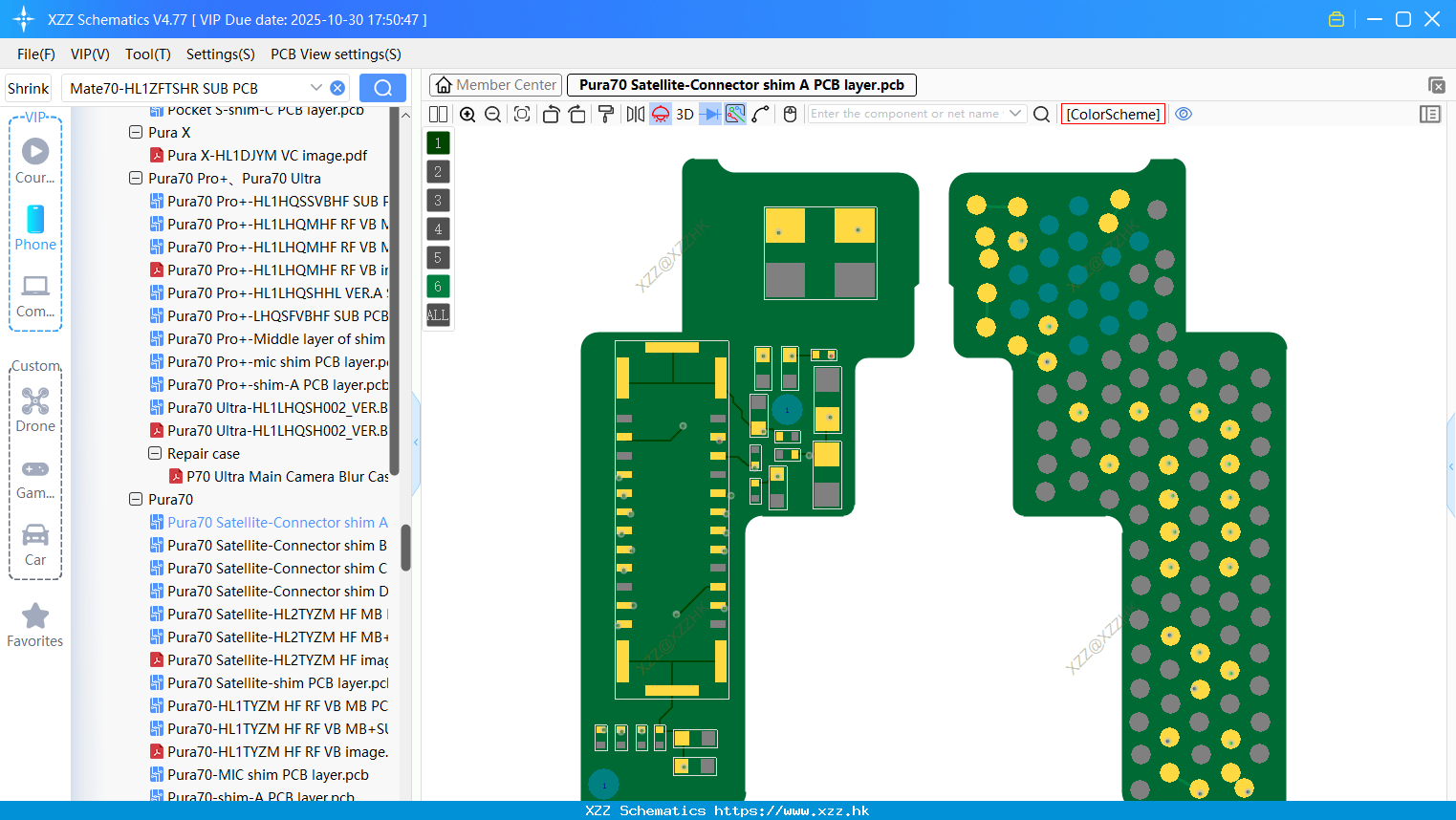Screen dimensions: 1456x820
Task: Show layer 4
Action: 438,229
